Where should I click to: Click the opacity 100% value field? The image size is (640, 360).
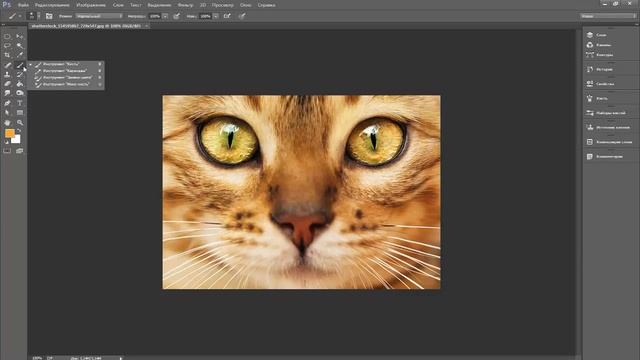tap(155, 16)
